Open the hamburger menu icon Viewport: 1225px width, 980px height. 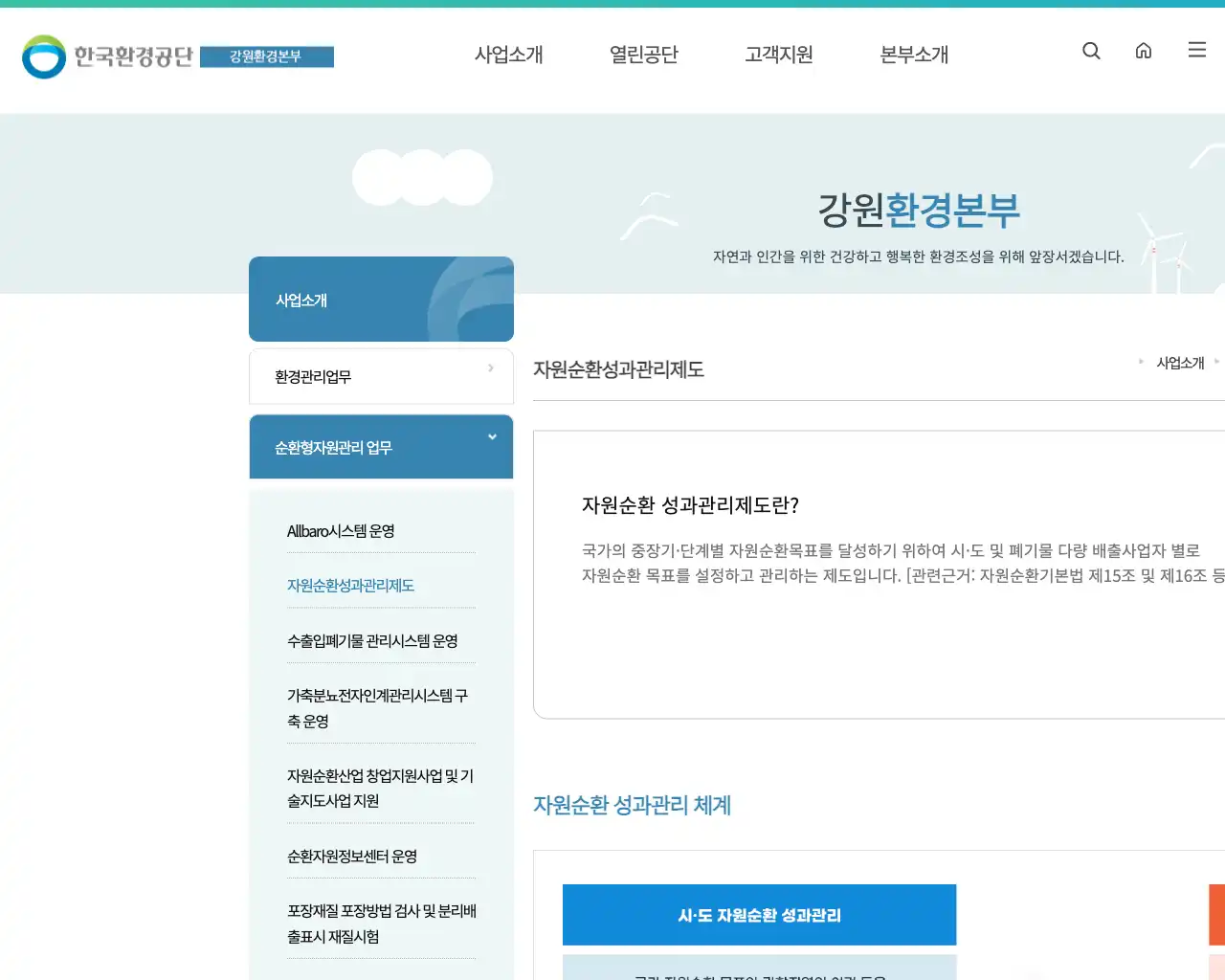pyautogui.click(x=1196, y=50)
